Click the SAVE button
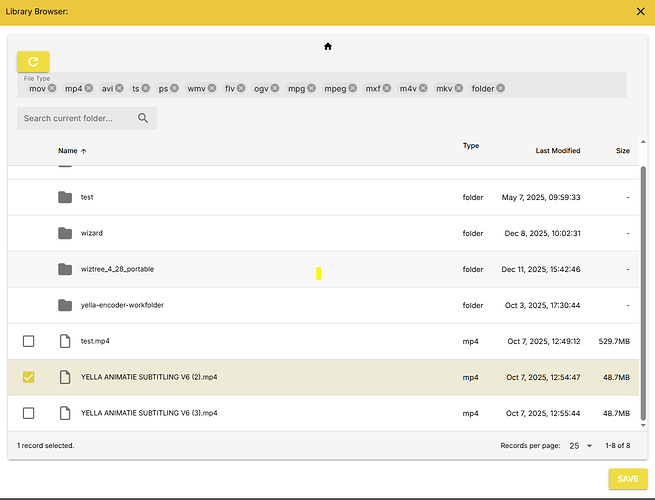This screenshot has height=500, width=655. tap(627, 479)
